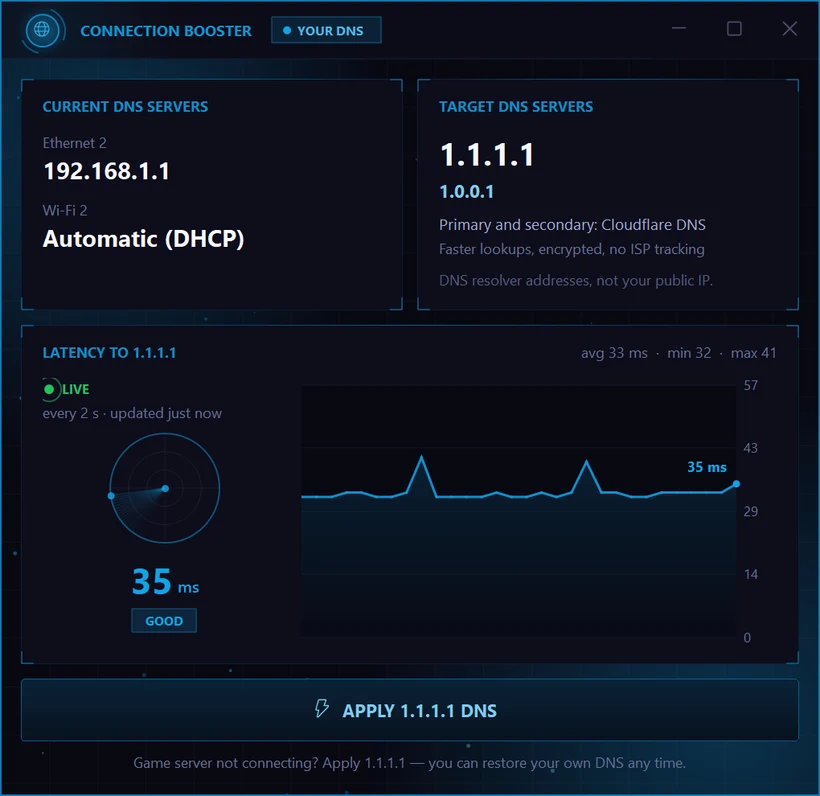Screen dimensions: 820x796
Task: Click the Wi-Fi 2 label
Action: [x=65, y=210]
